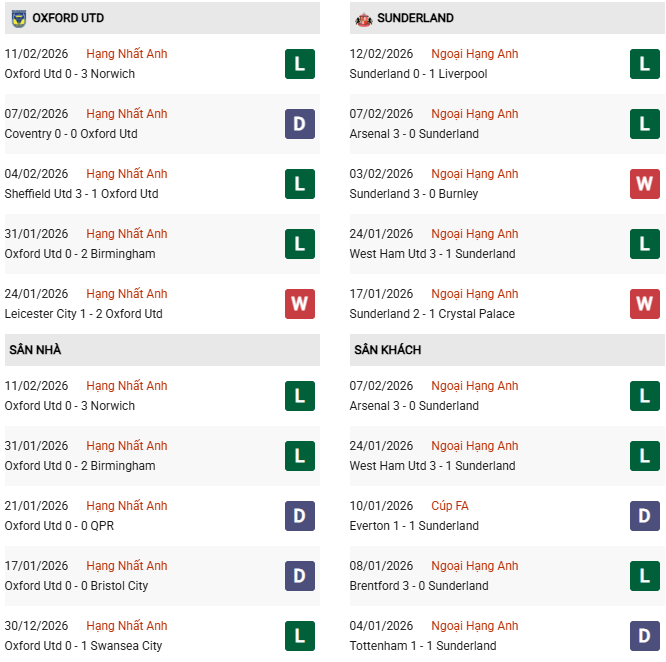The image size is (666, 662).
Task: Click the L badge for Oxford Utd 0-3 Norwich under the Oxford Utd header
Action: 299,64
